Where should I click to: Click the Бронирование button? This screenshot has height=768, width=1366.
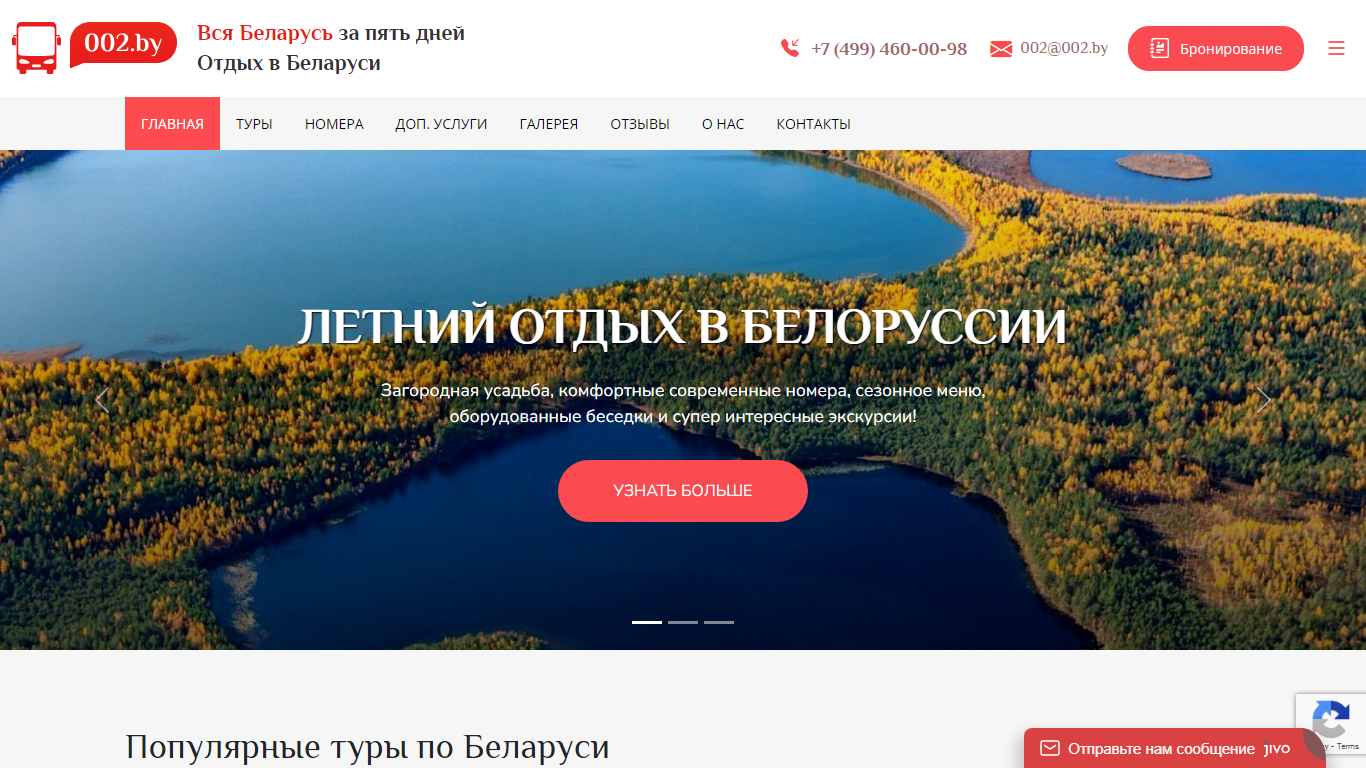point(1216,48)
